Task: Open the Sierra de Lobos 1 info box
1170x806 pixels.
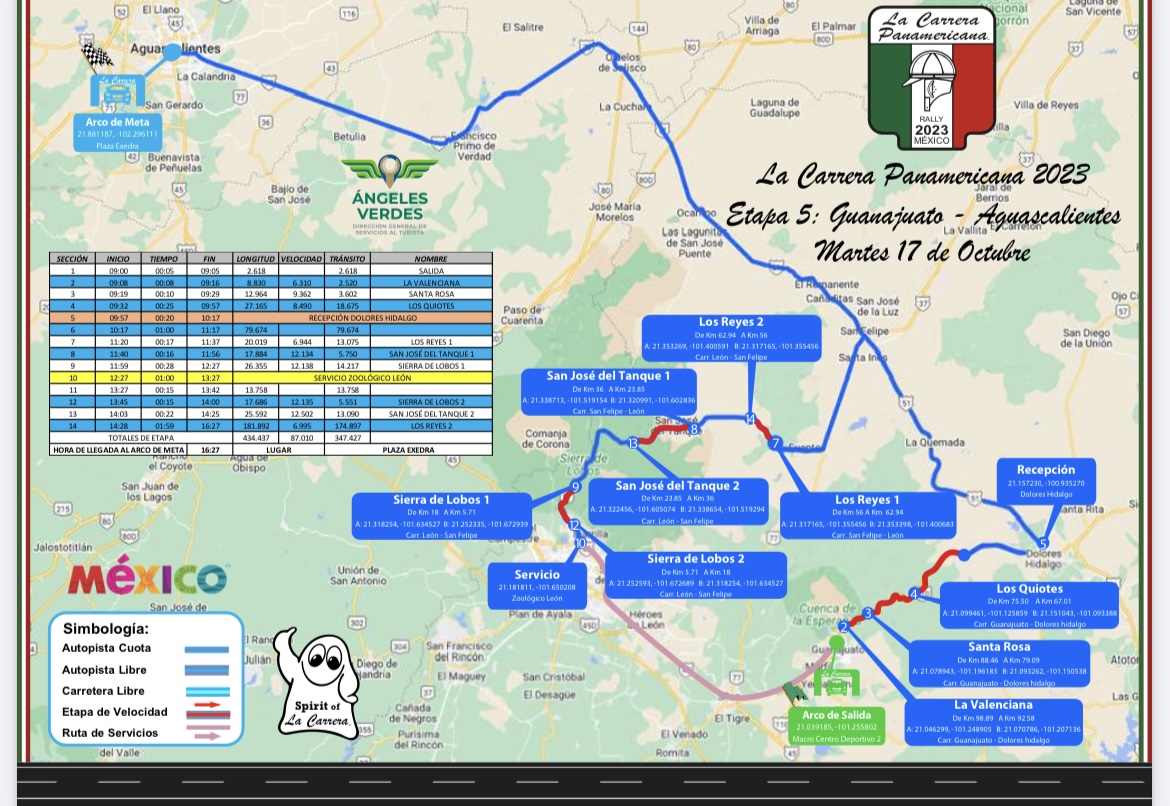Action: [x=442, y=516]
